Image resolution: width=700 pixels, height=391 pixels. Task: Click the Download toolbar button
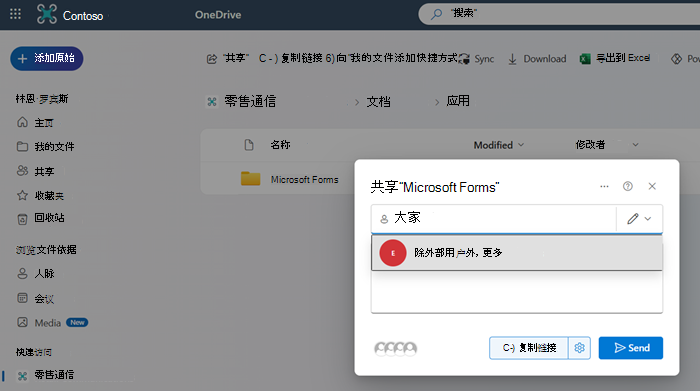pyautogui.click(x=537, y=58)
